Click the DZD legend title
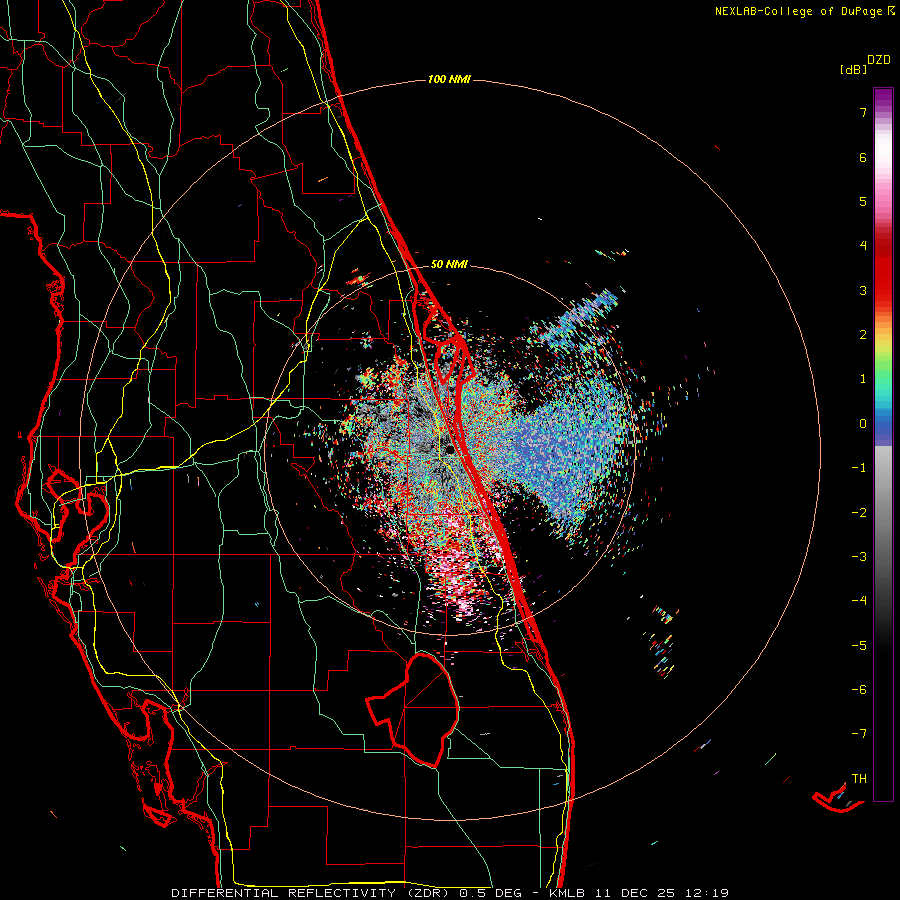This screenshot has width=900, height=900. coord(879,60)
